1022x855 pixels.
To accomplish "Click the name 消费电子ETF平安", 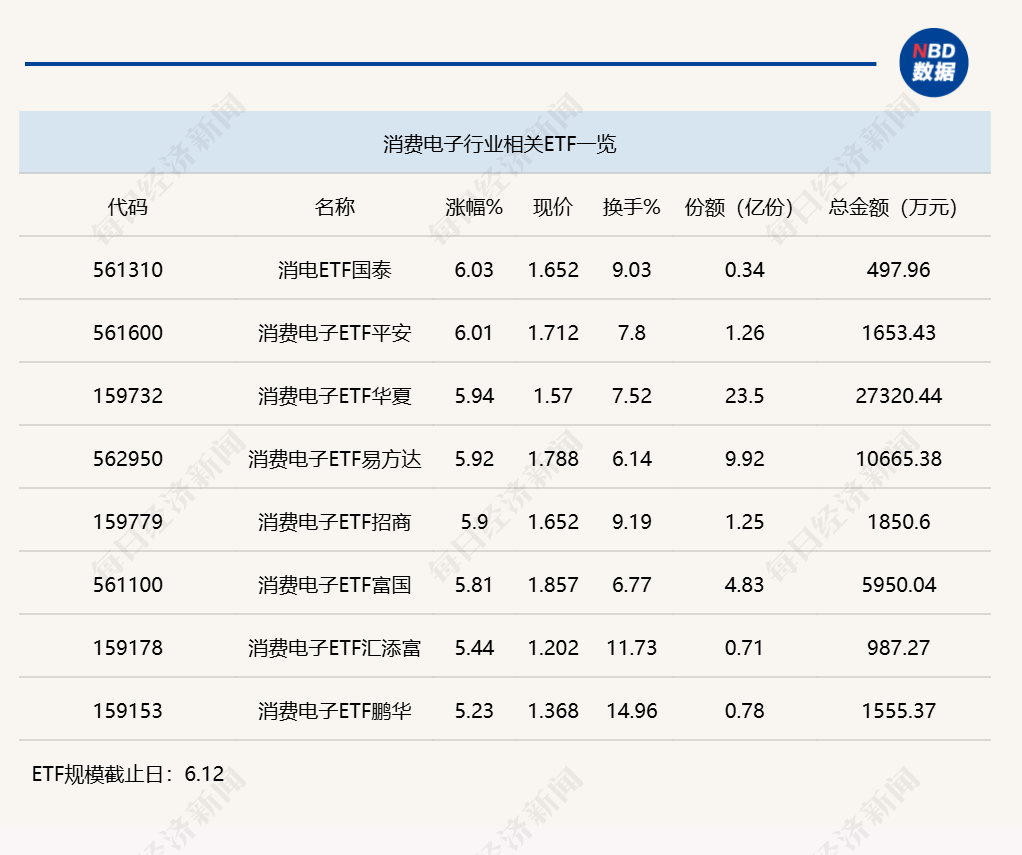I will [x=334, y=333].
